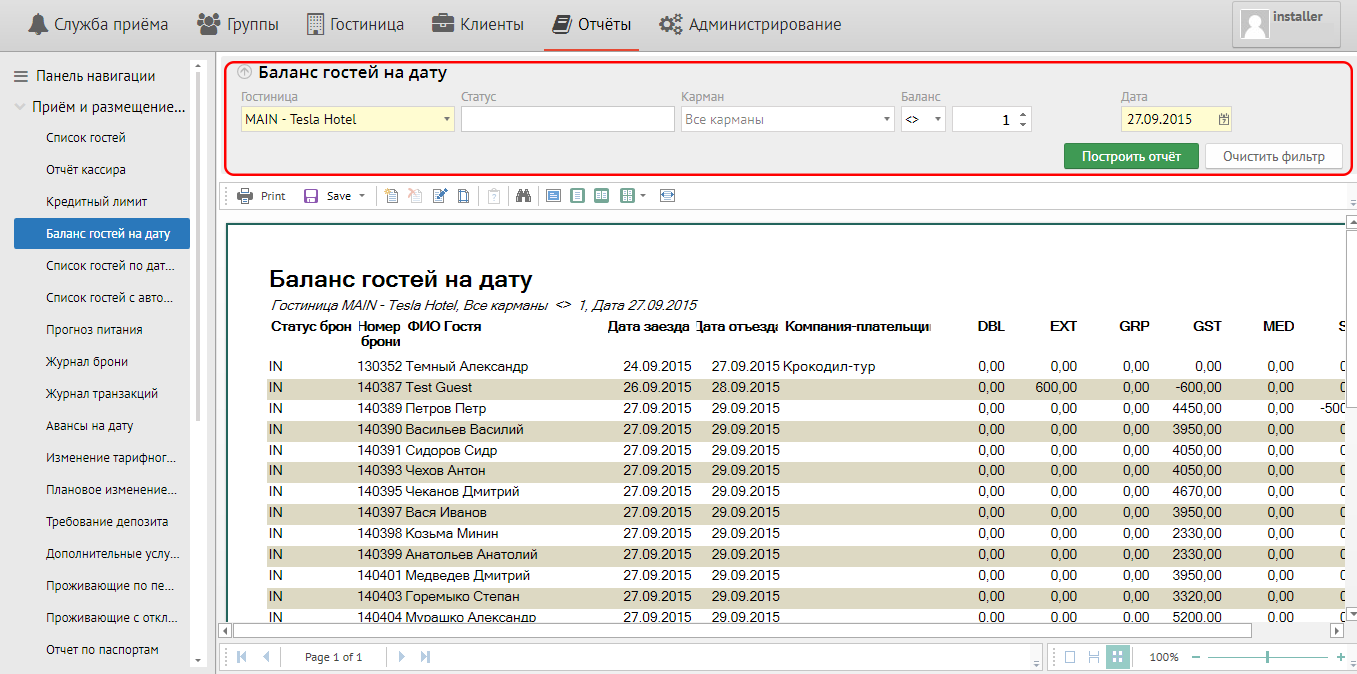
Task: Open the Баланс comparison operator dropdown
Action: pyautogui.click(x=937, y=119)
